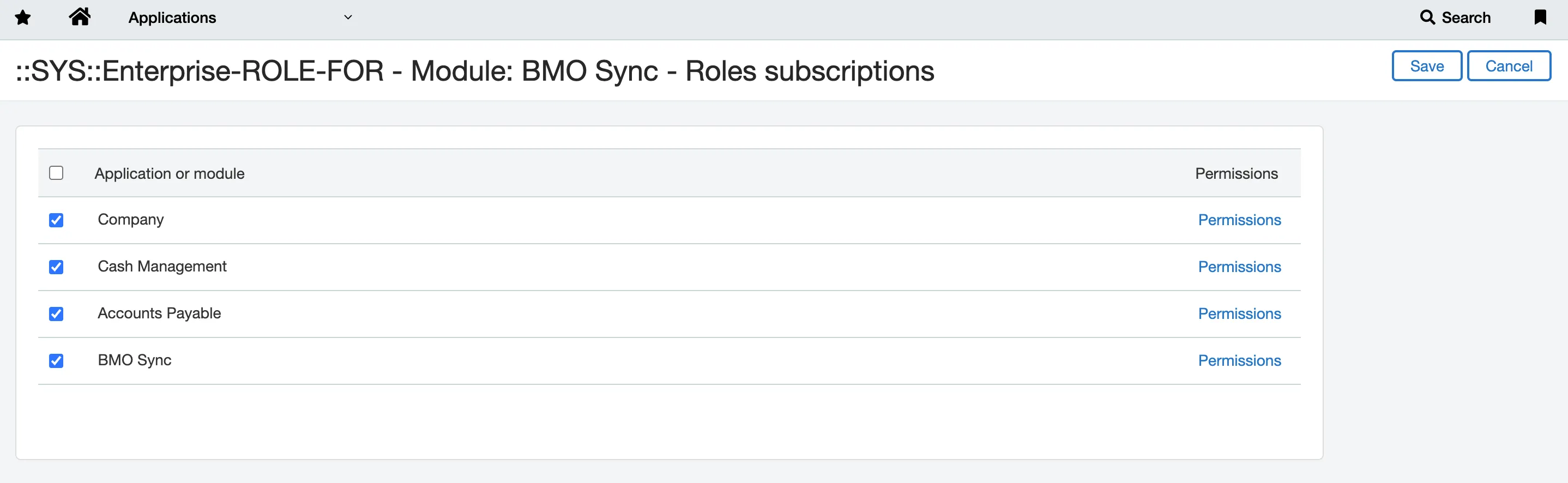The height and width of the screenshot is (483, 1568).
Task: Click the Search text in toolbar
Action: click(1466, 17)
